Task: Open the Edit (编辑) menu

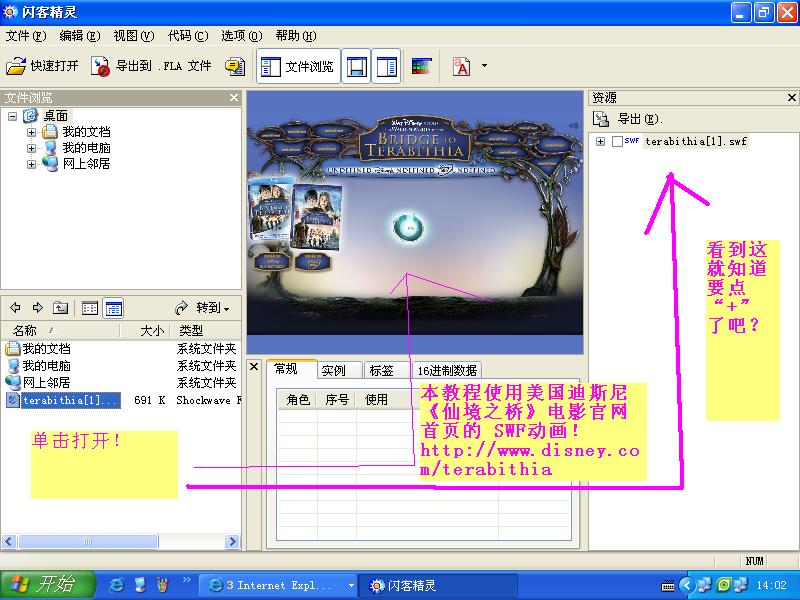Action: (x=80, y=36)
